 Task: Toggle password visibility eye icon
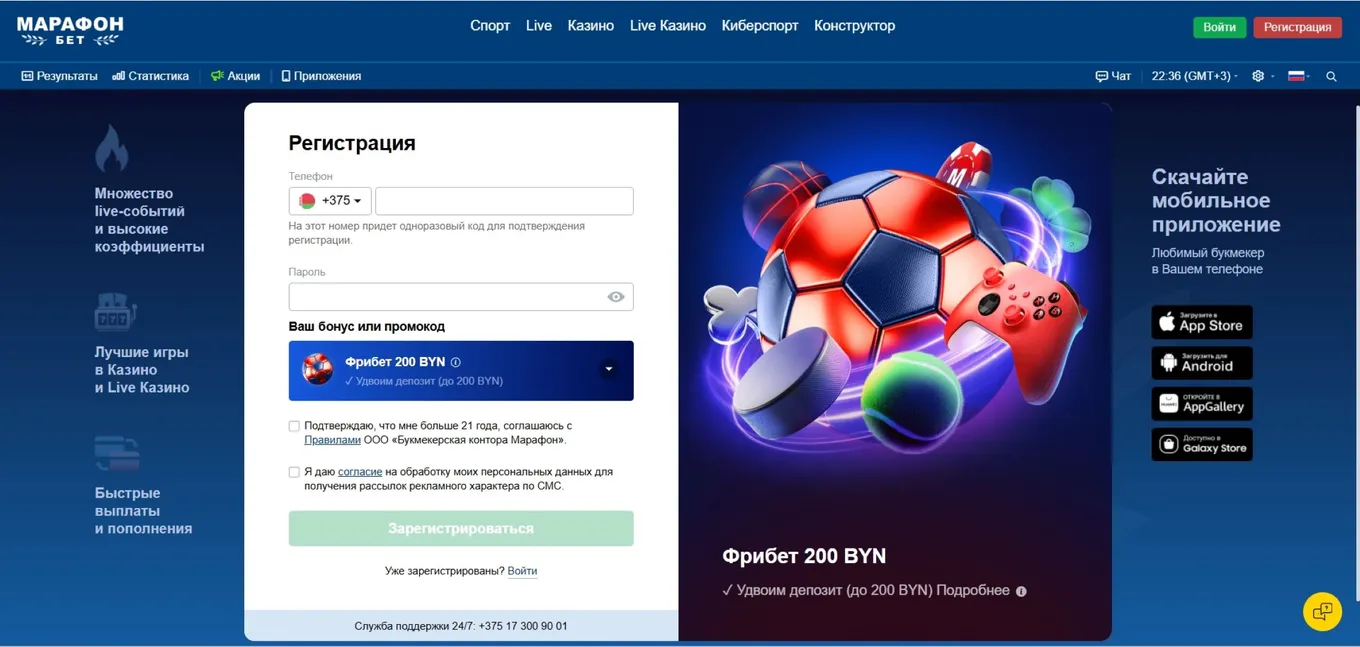point(616,297)
